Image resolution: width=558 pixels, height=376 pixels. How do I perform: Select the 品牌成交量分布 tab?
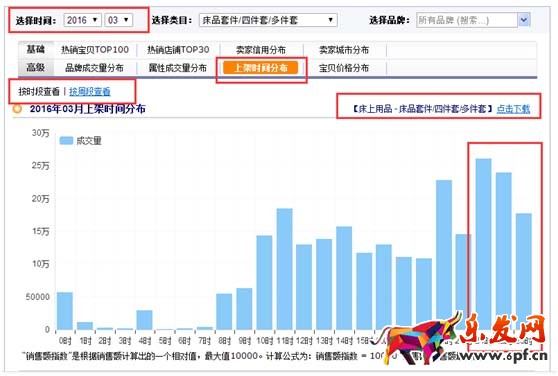coord(94,68)
